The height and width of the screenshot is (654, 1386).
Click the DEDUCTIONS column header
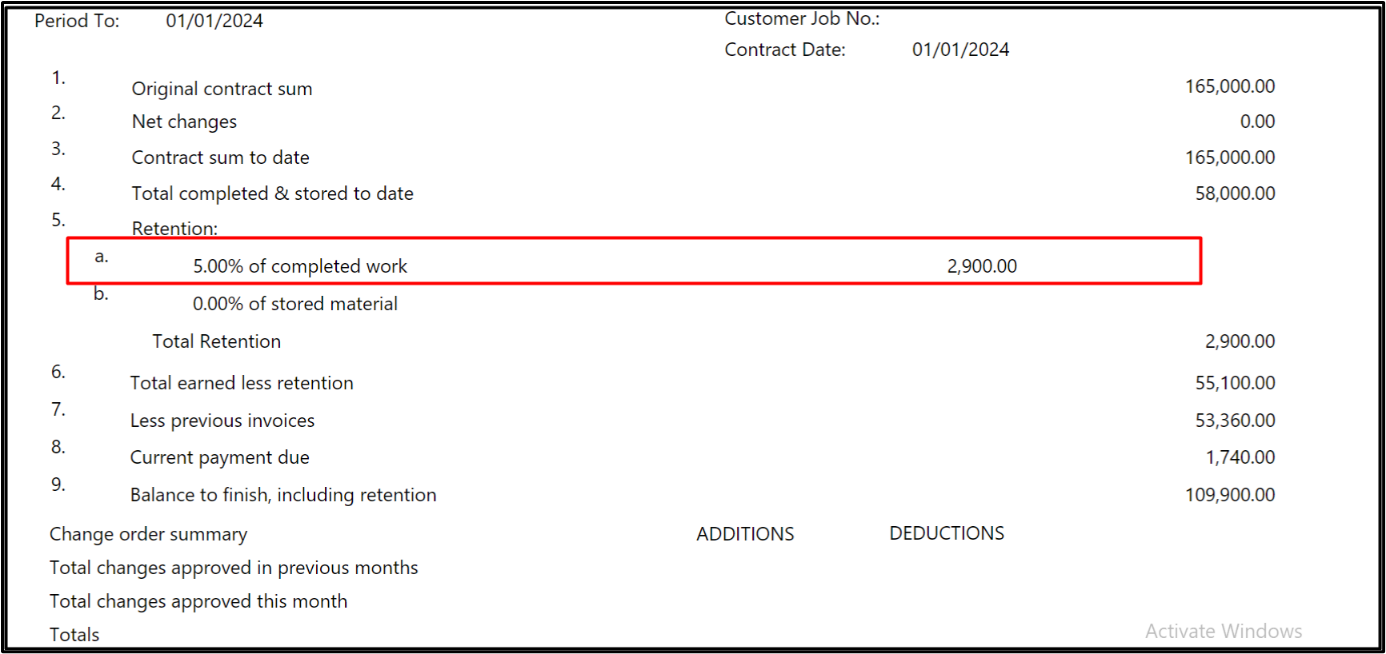[947, 534]
